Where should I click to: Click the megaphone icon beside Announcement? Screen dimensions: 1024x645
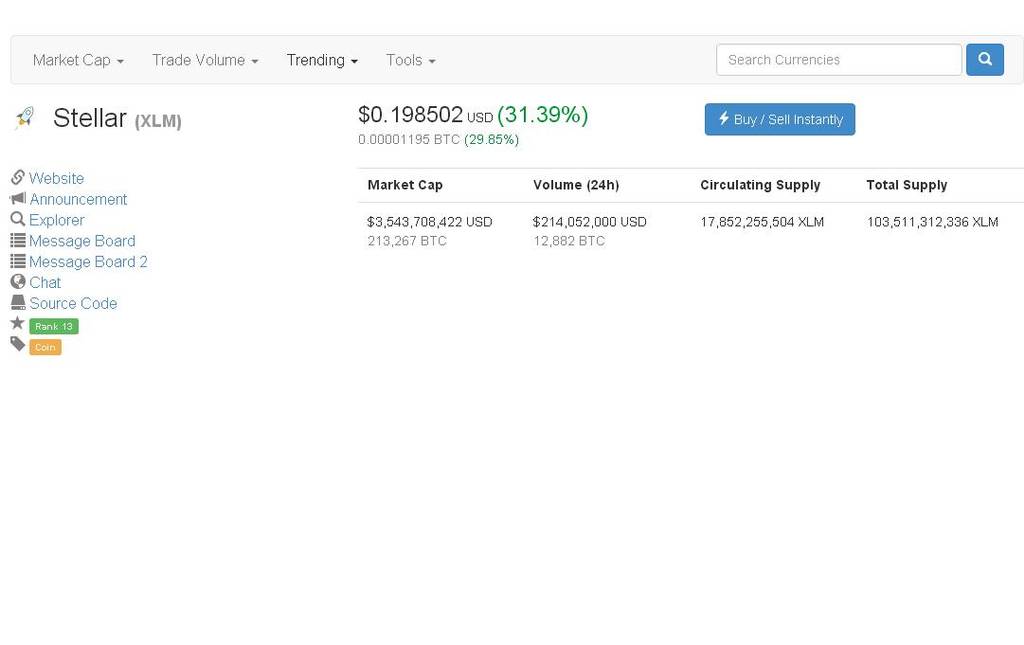(18, 198)
